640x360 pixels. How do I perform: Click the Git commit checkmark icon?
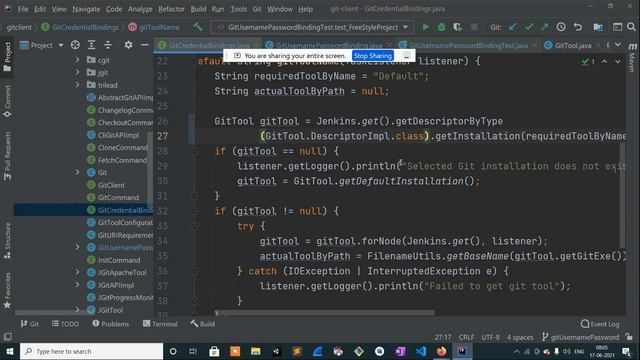[x=529, y=27]
